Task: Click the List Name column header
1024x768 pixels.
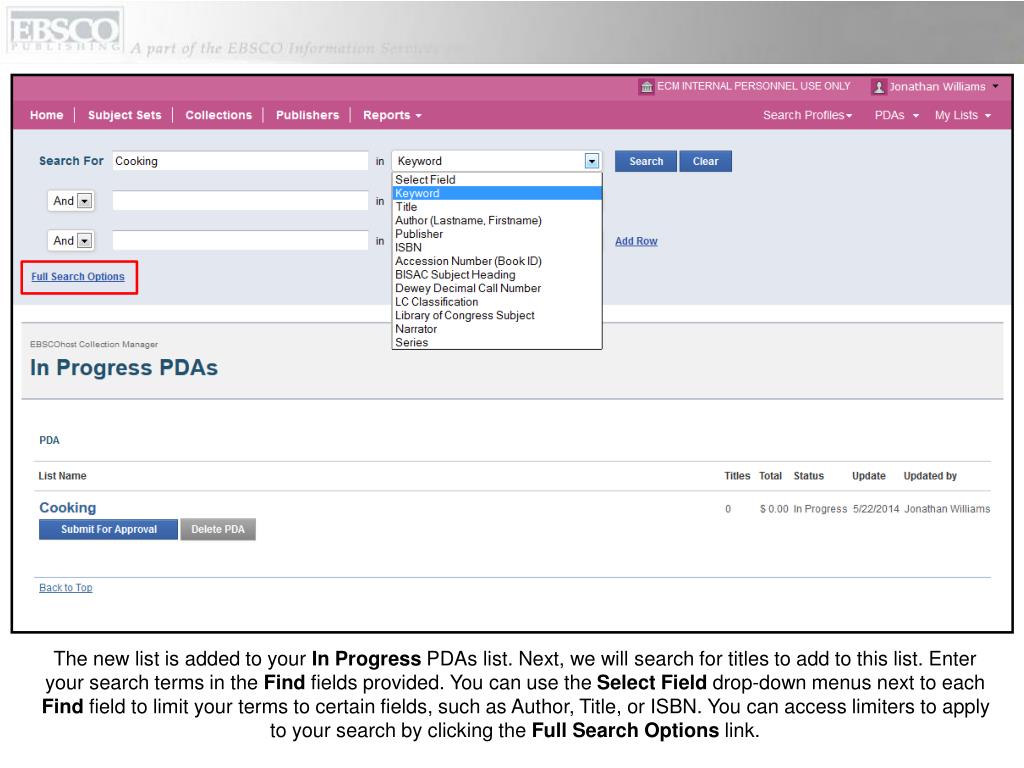Action: [62, 476]
